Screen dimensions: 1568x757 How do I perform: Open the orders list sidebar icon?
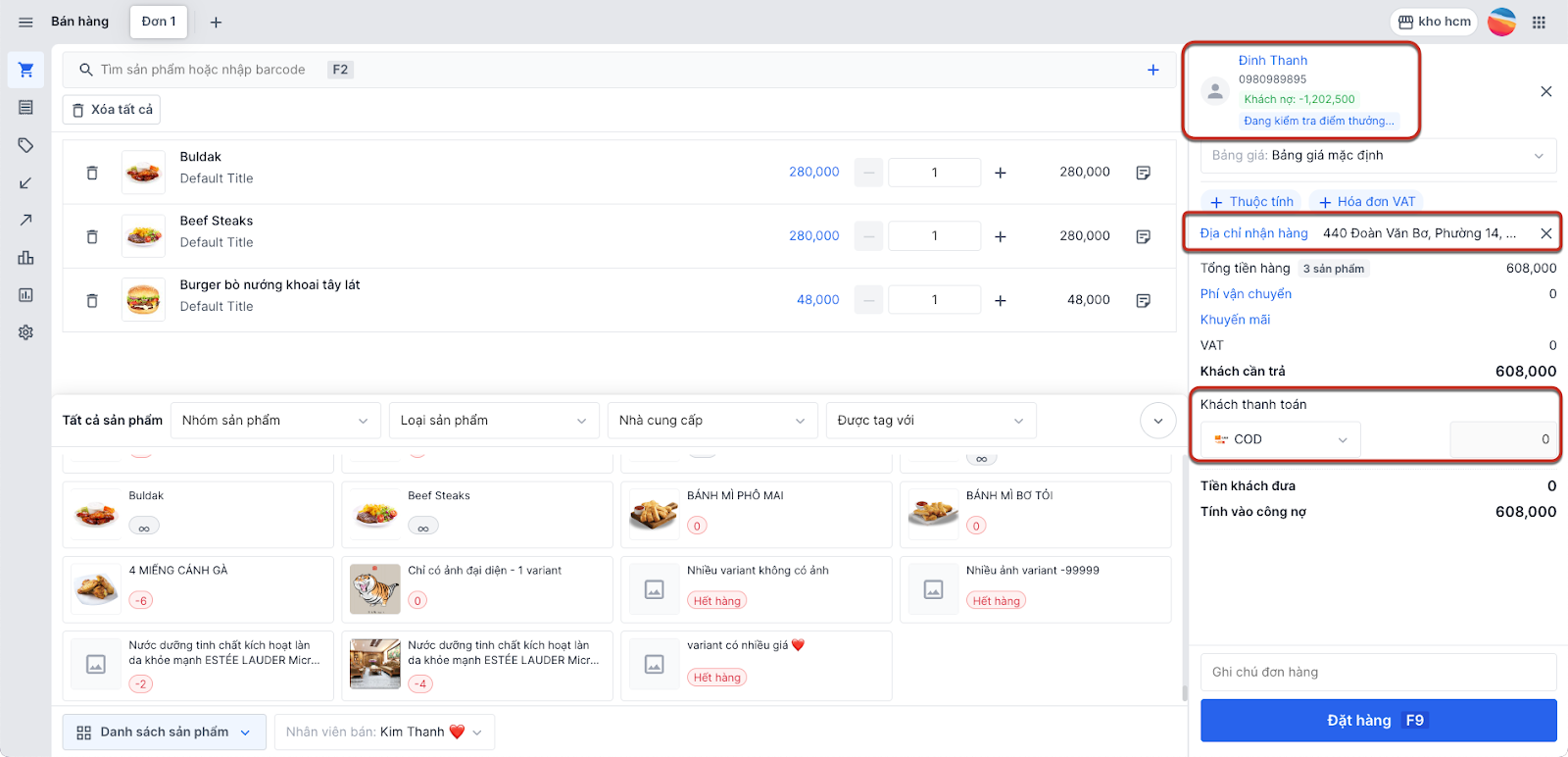(x=25, y=107)
